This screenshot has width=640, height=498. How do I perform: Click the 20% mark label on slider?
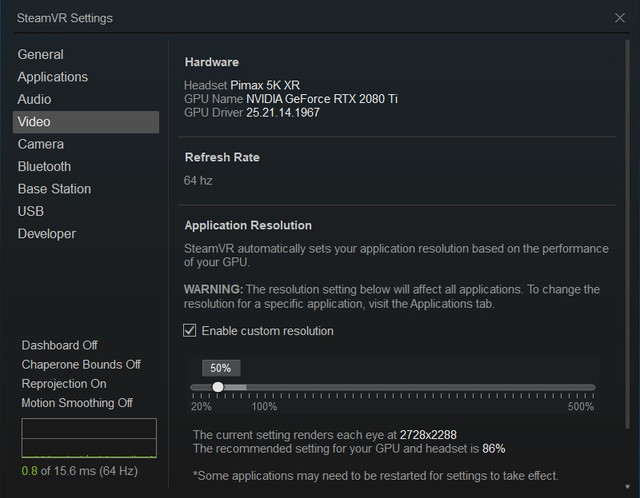[x=201, y=407]
